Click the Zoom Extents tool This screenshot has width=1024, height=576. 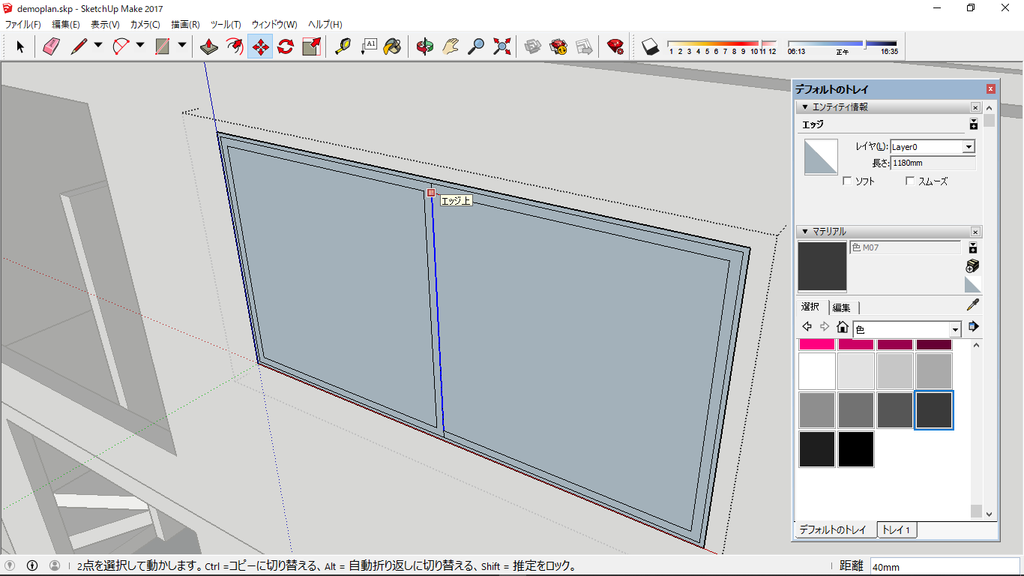502,46
